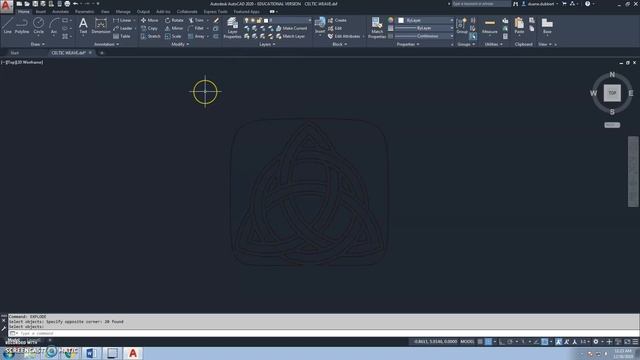Click the search keyword or phrase field

pos(481,4)
